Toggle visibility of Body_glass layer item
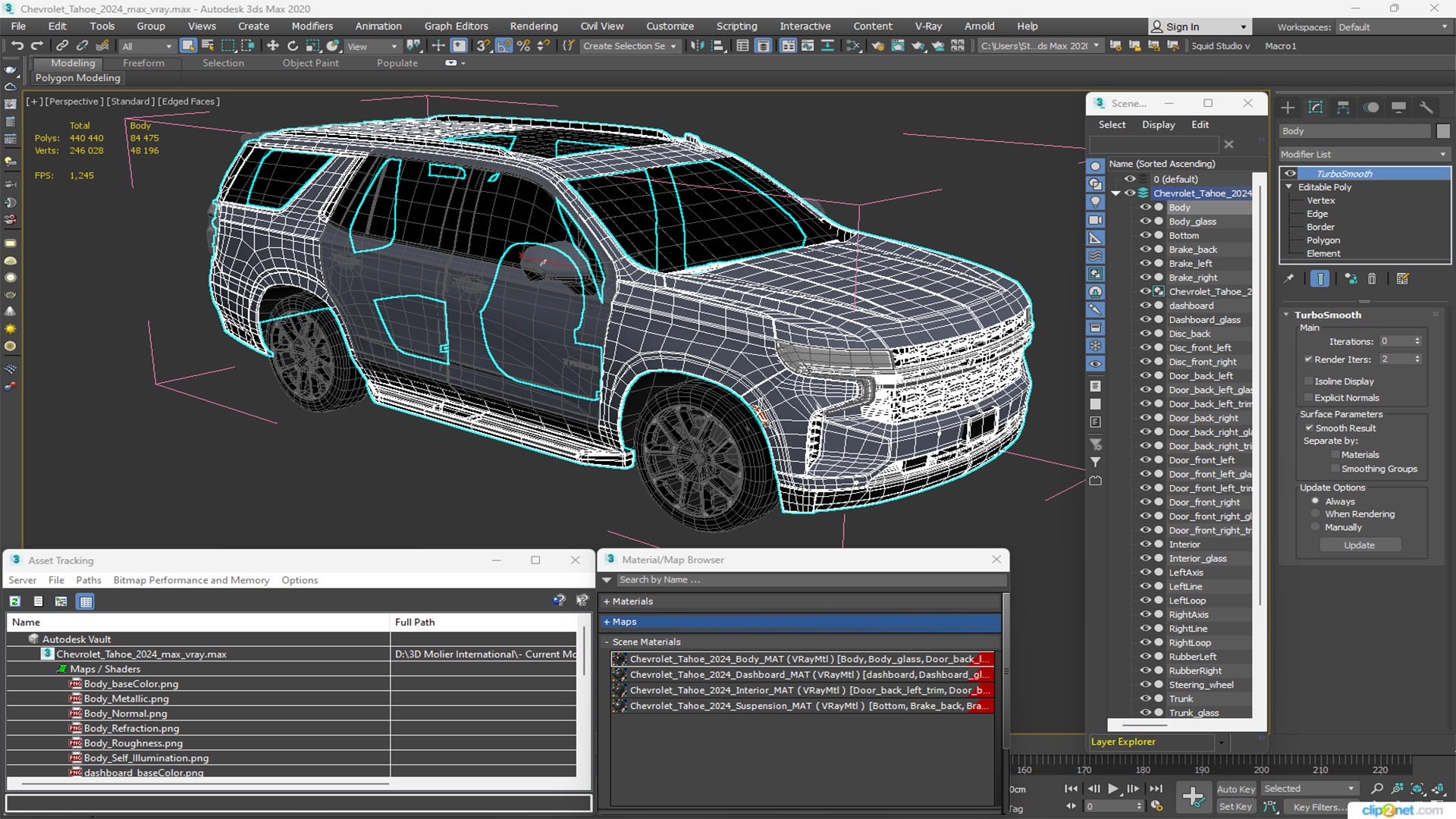This screenshot has height=819, width=1456. tap(1145, 221)
